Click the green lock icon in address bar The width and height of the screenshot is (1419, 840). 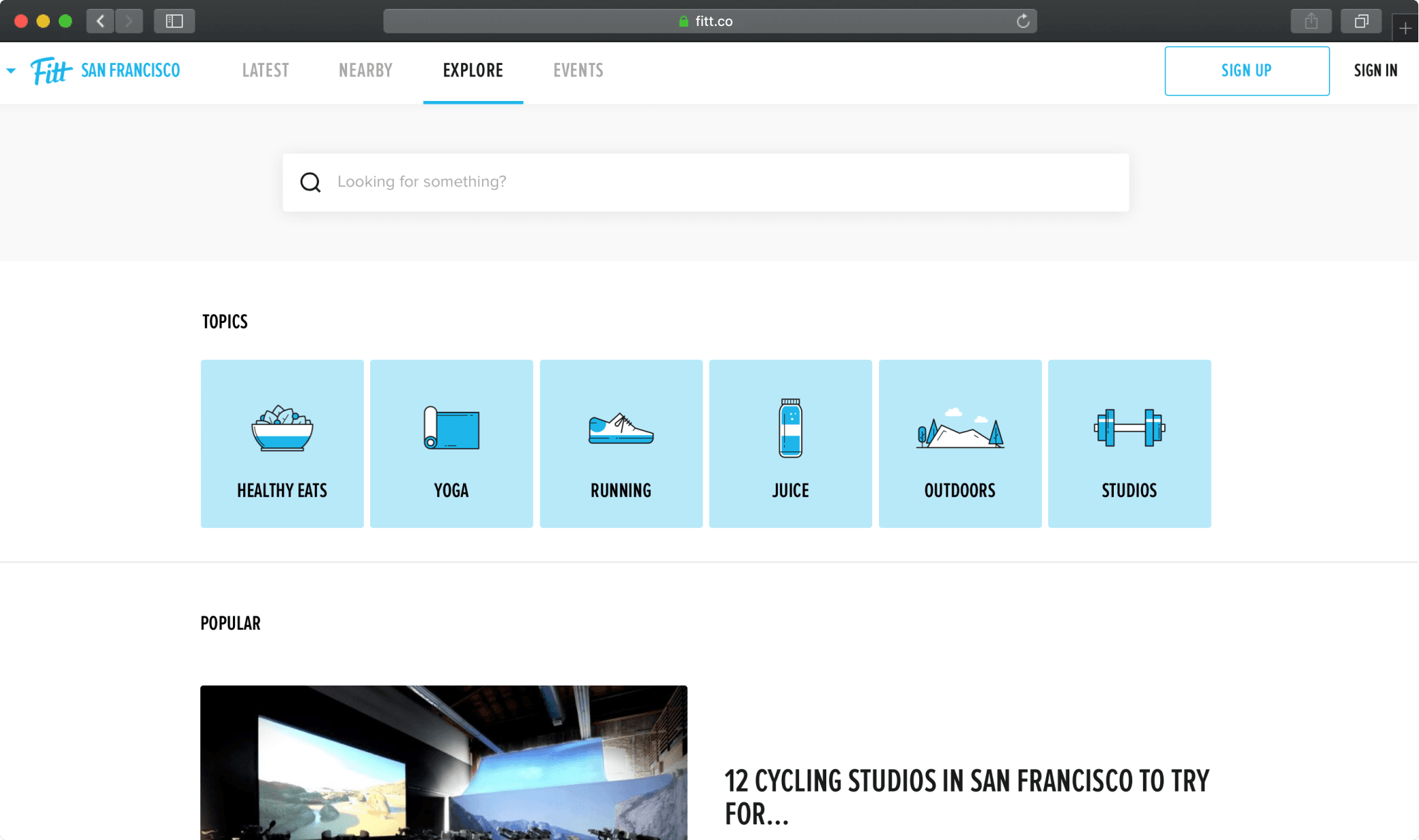pos(684,21)
